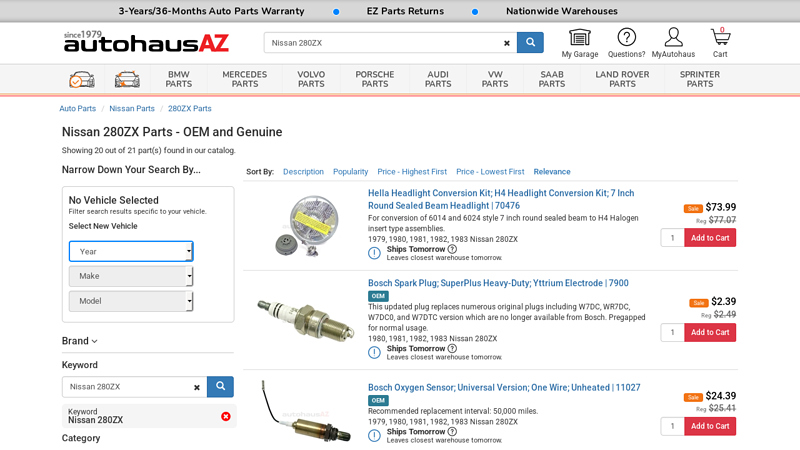The width and height of the screenshot is (800, 450).
Task: Add Bosch Oxygen Sensor to cart
Action: click(x=710, y=426)
